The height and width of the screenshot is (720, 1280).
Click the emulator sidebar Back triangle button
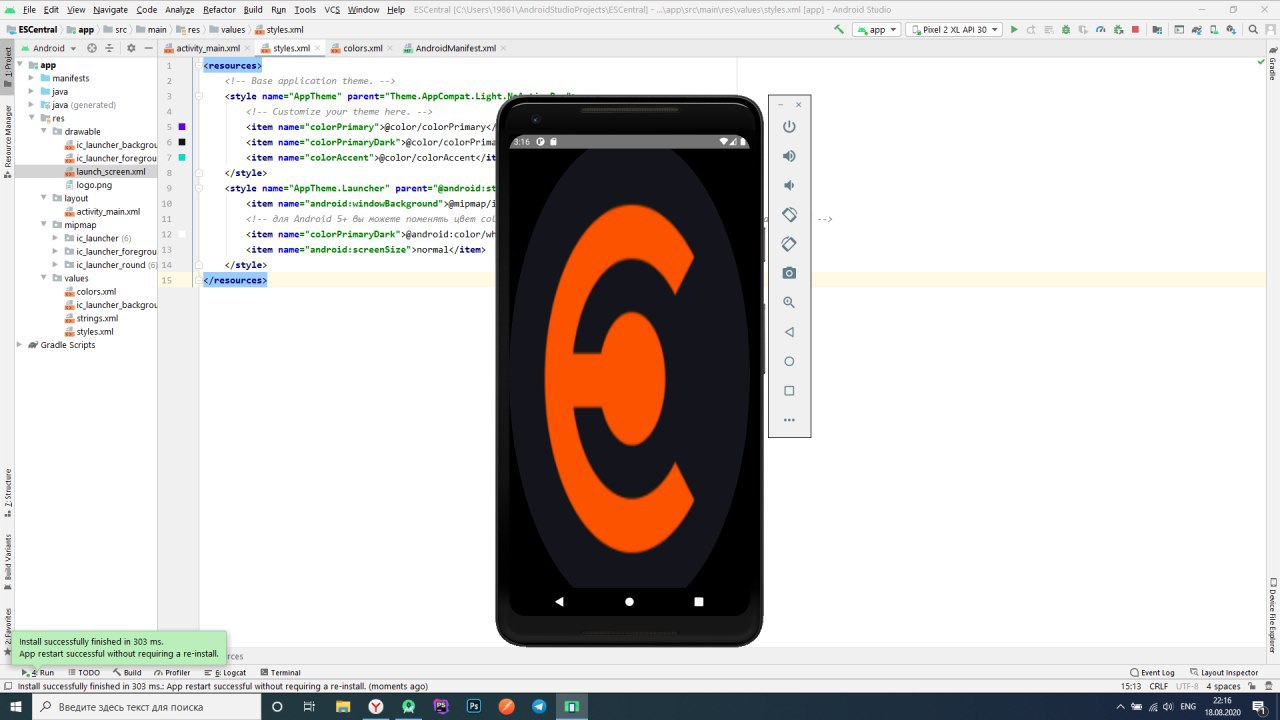click(x=789, y=332)
